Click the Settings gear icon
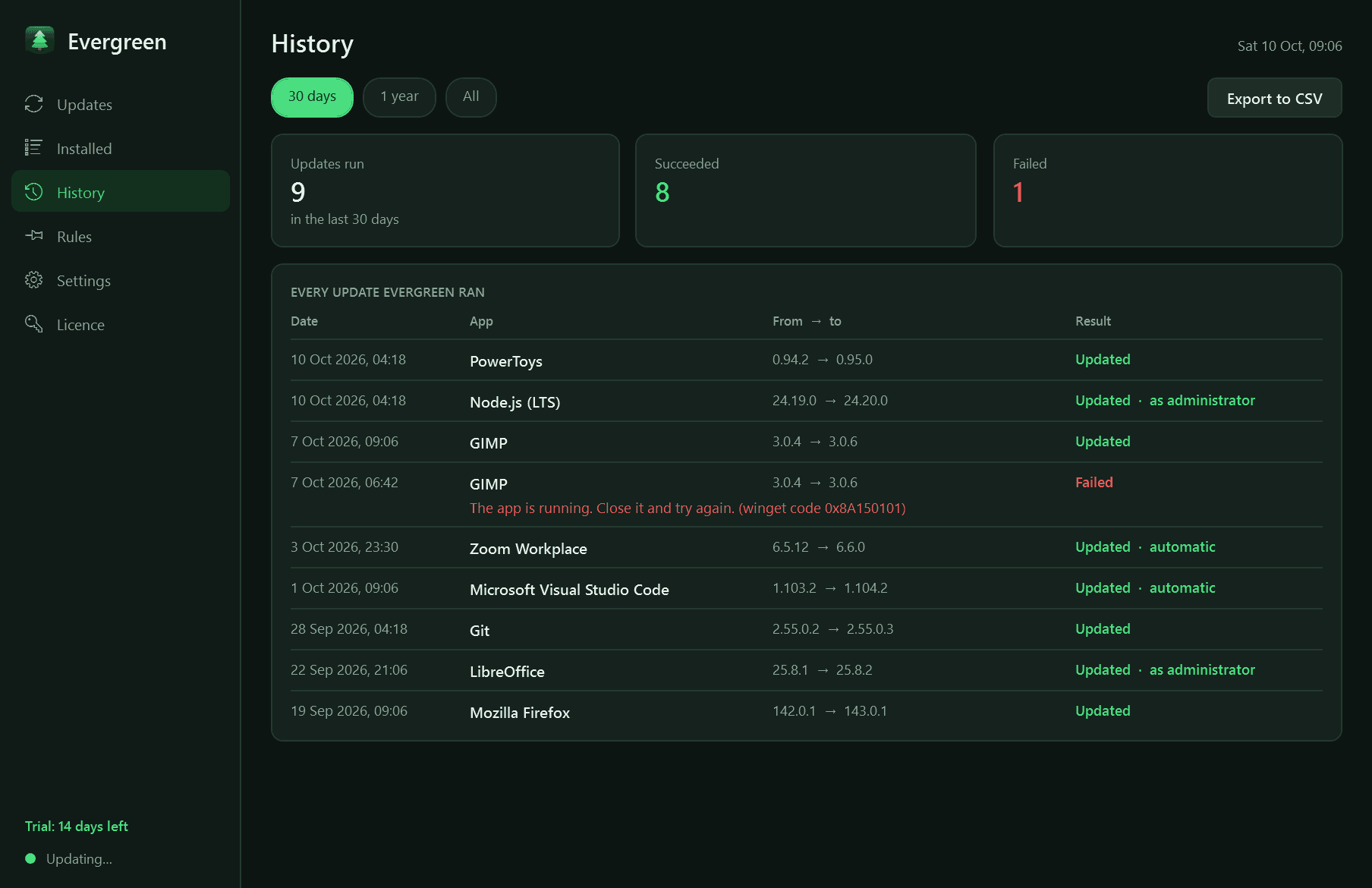The width and height of the screenshot is (1372, 888). [33, 280]
